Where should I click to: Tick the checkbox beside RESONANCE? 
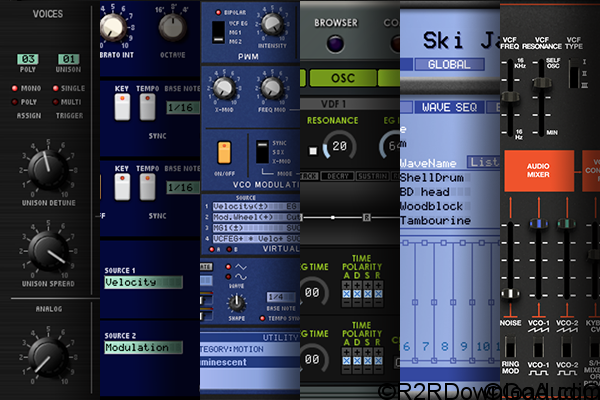point(313,151)
